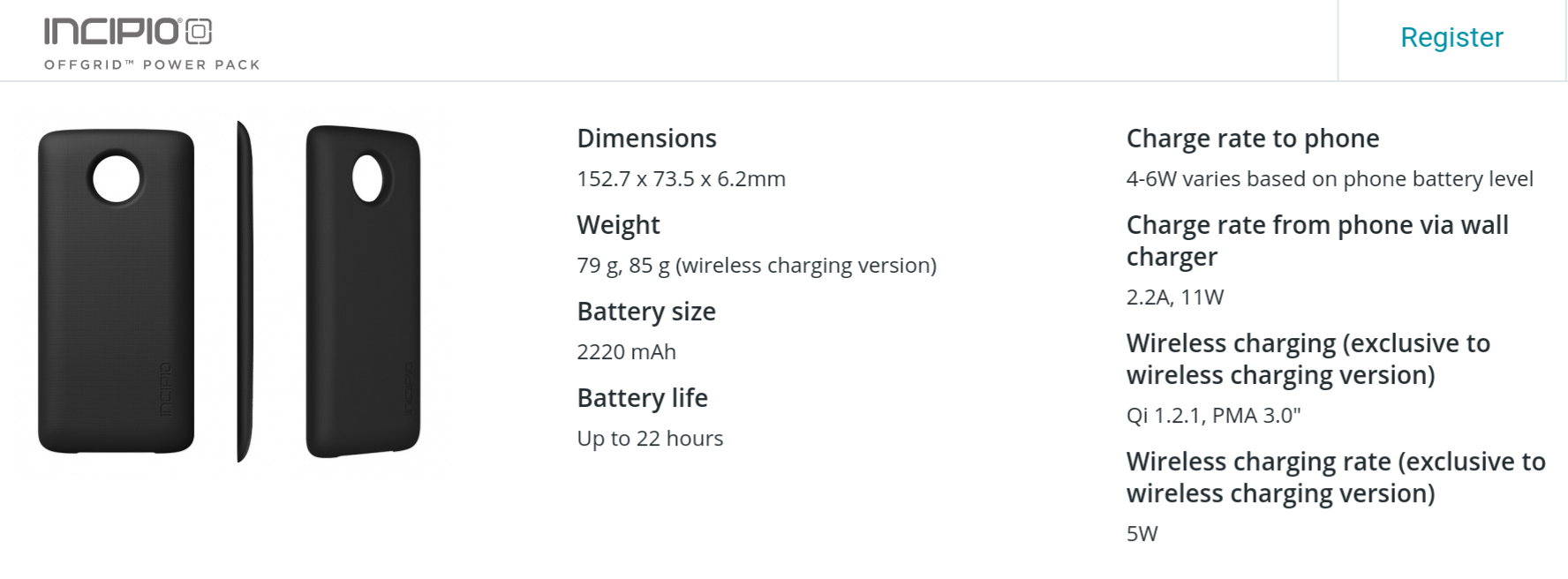Click the Battery size heading
This screenshot has width=1568, height=579.
click(646, 312)
